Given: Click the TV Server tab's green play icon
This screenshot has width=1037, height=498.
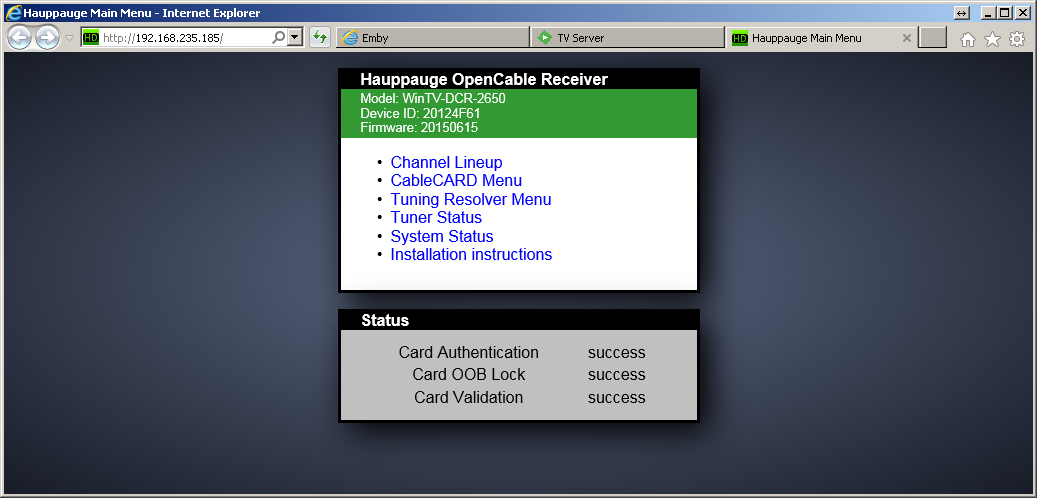Looking at the screenshot, I should click(x=544, y=38).
